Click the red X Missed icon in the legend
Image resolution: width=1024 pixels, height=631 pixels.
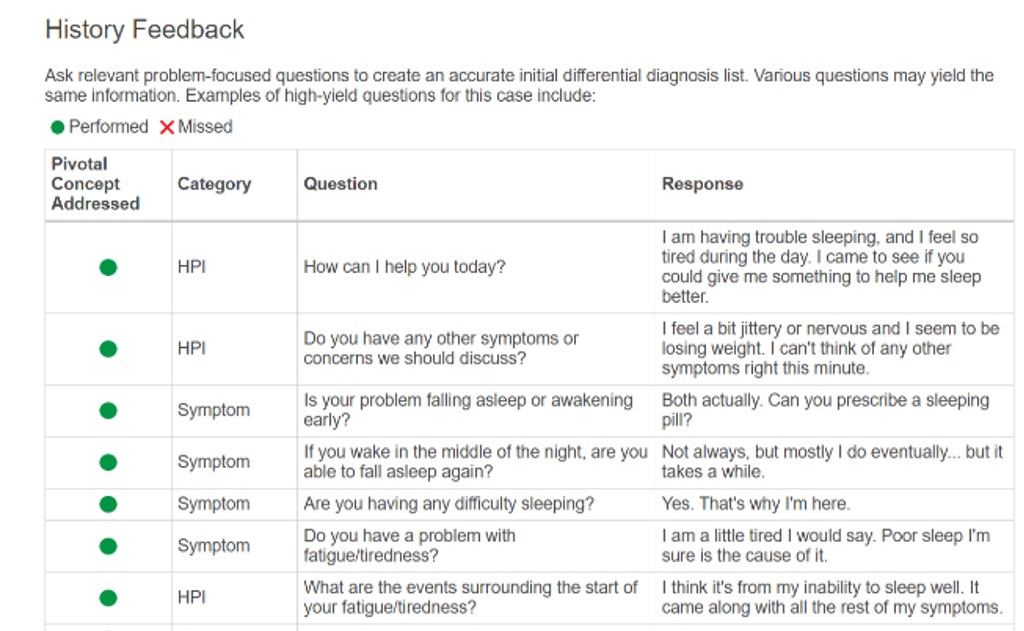167,127
